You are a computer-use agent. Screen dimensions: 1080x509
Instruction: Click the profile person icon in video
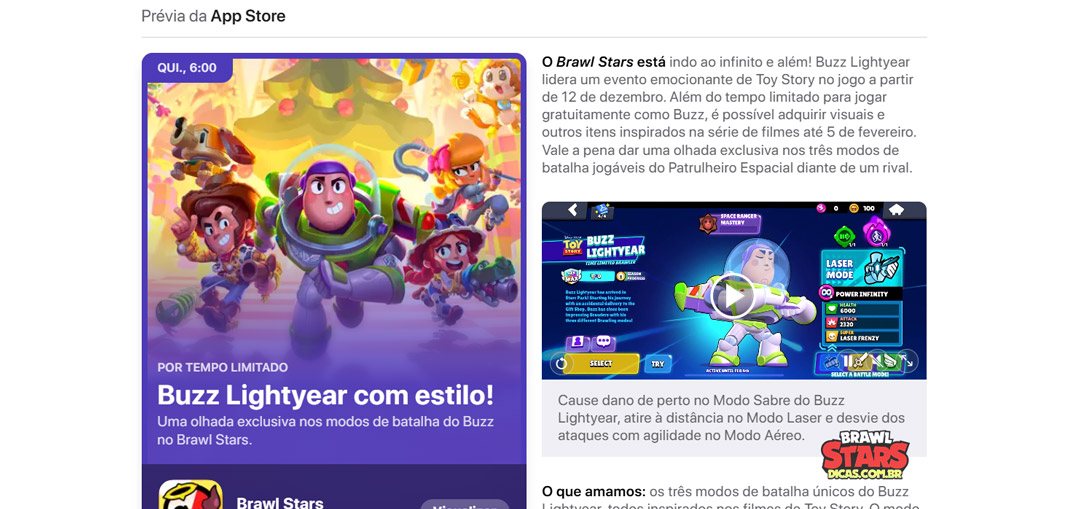(x=577, y=342)
